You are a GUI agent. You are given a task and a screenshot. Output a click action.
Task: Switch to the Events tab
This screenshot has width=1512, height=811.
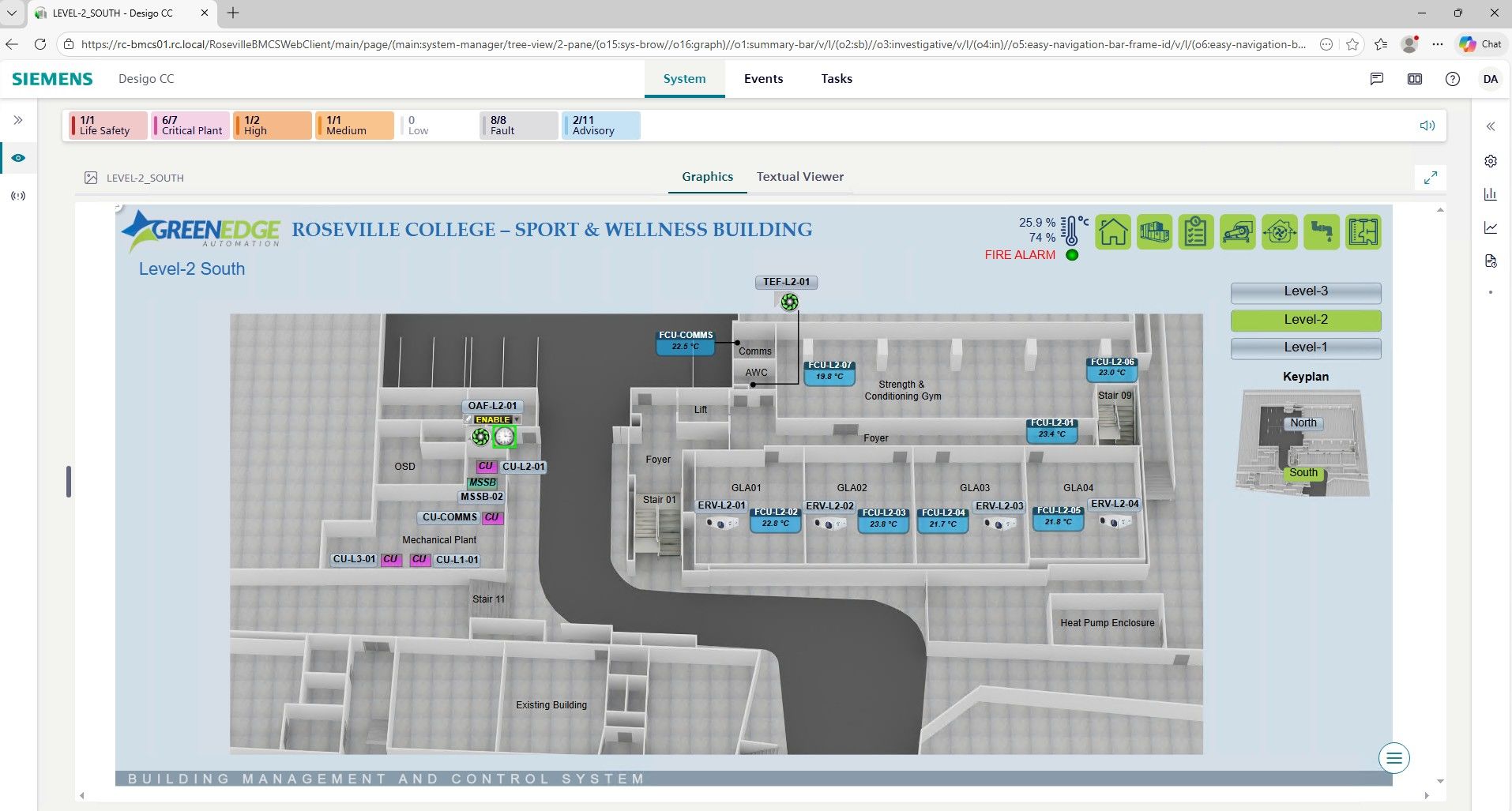click(763, 79)
